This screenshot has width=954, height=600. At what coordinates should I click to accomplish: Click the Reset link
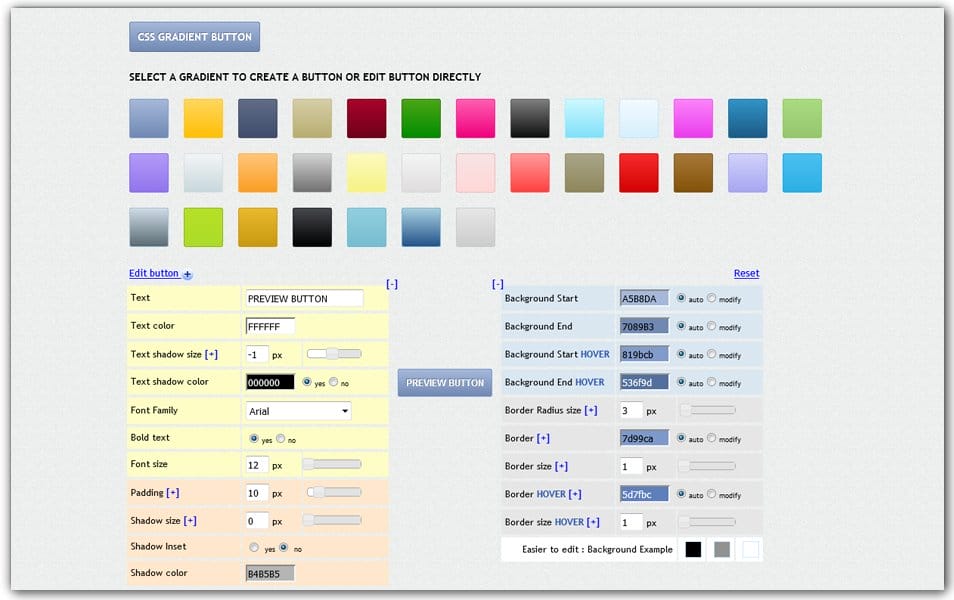click(746, 273)
